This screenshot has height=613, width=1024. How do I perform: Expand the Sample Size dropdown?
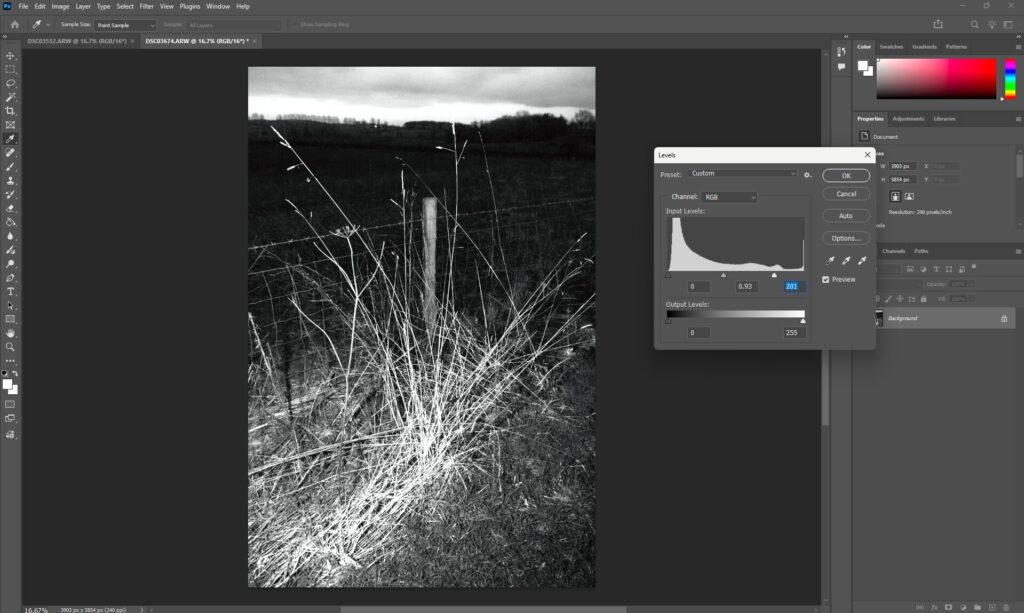125,25
